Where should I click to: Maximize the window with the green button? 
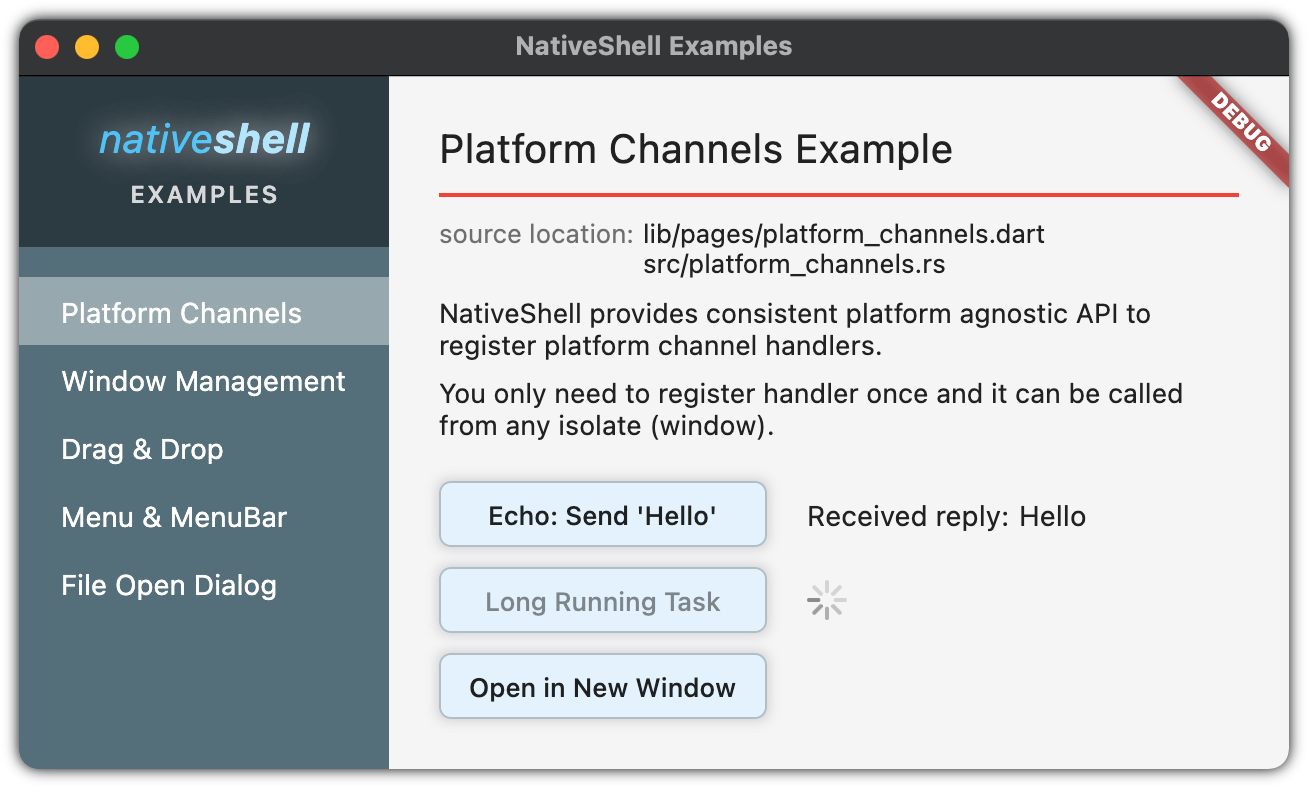pos(127,47)
